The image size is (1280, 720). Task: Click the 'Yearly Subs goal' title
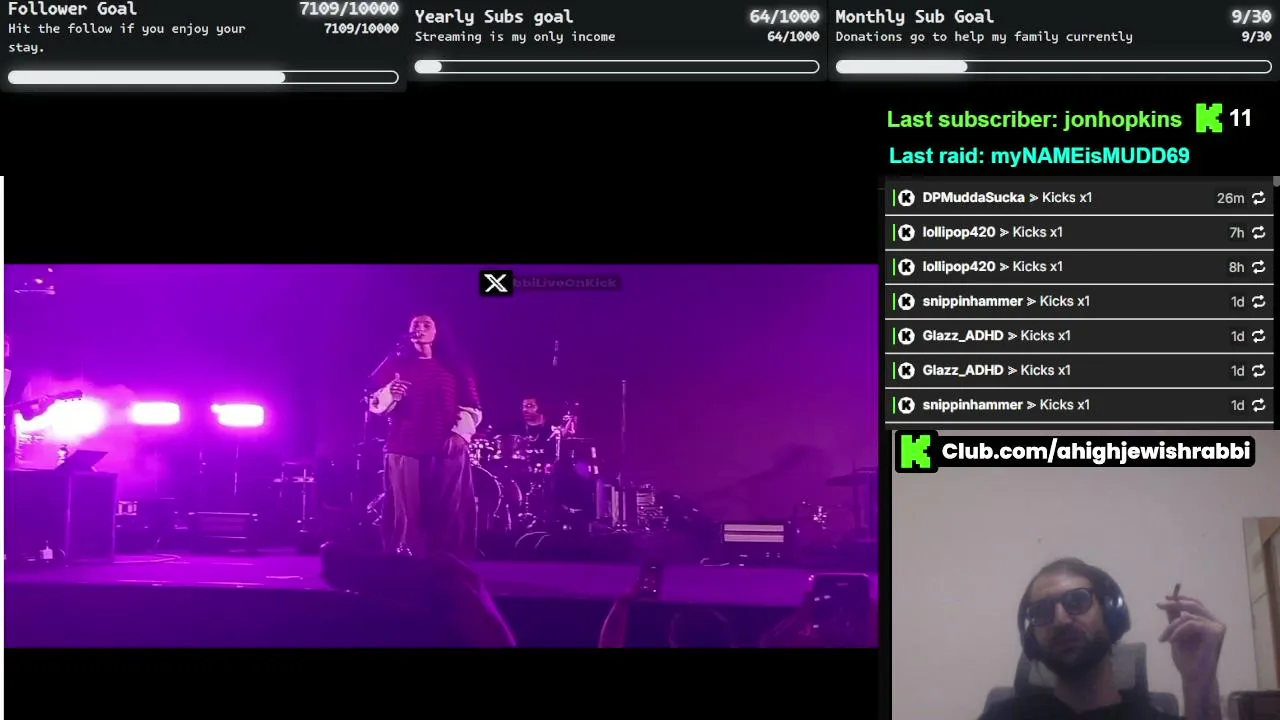pos(494,17)
